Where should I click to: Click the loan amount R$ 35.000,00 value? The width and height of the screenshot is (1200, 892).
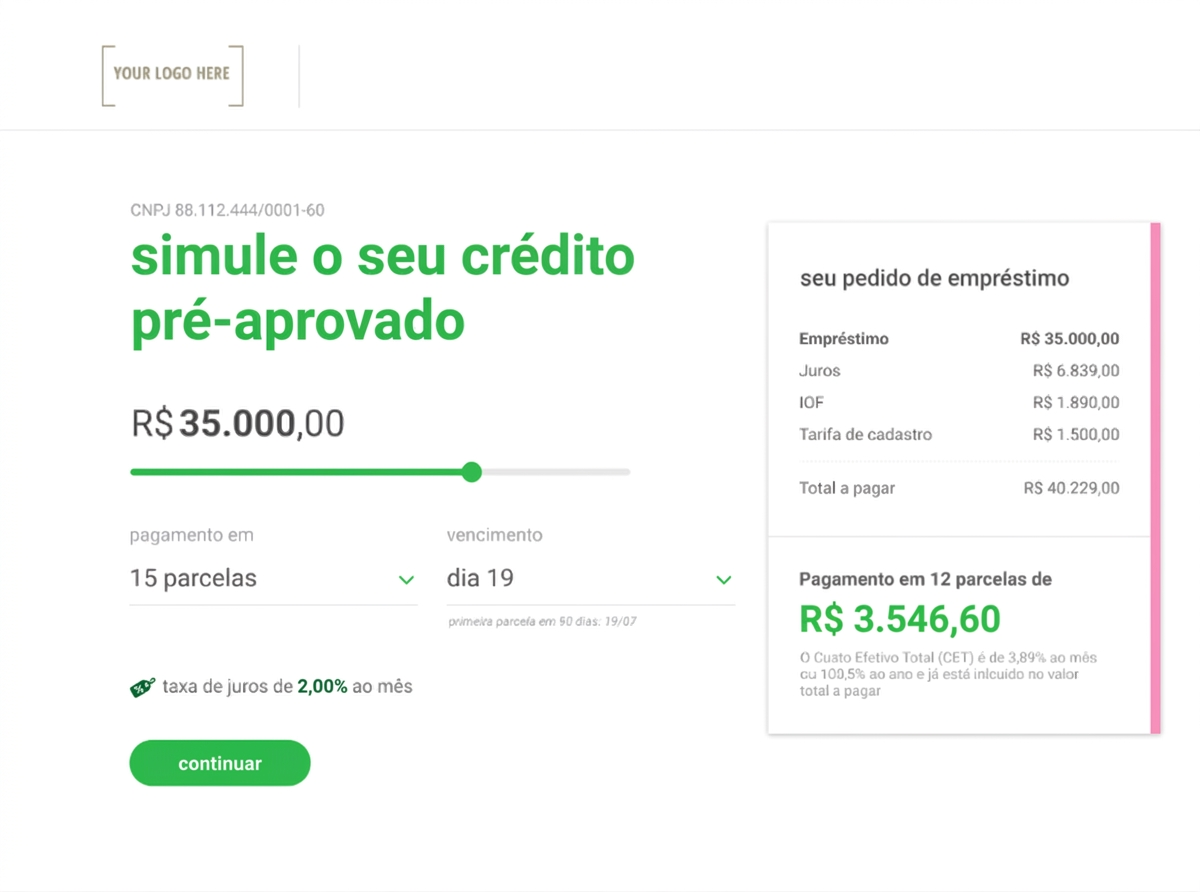(237, 423)
